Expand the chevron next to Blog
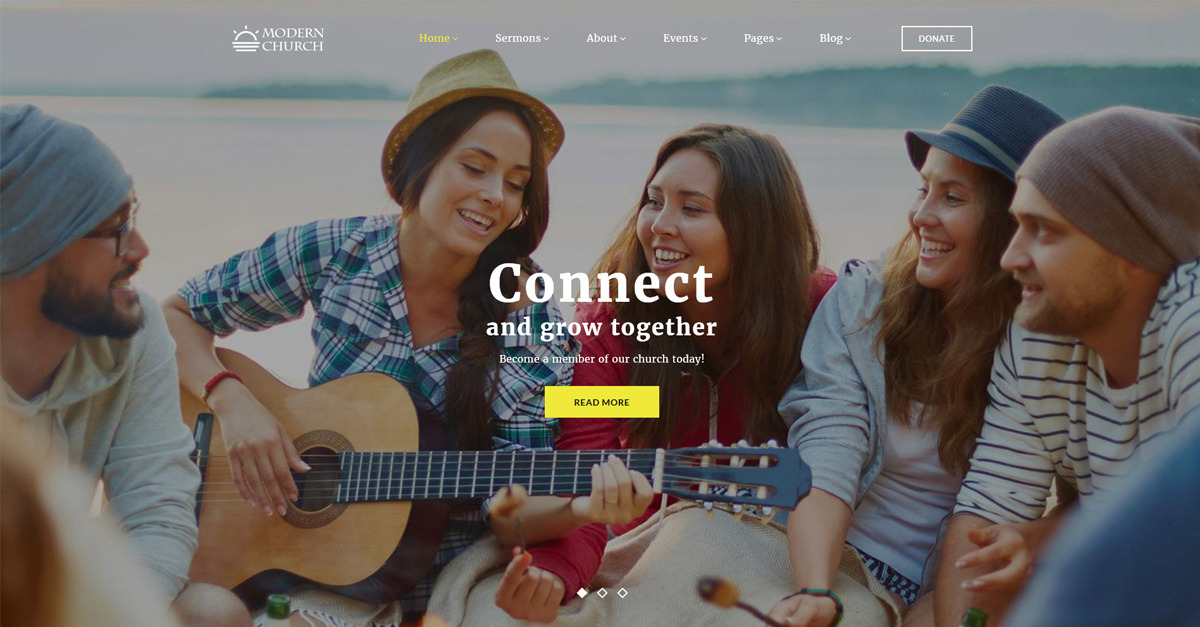The image size is (1200, 627). coord(848,39)
